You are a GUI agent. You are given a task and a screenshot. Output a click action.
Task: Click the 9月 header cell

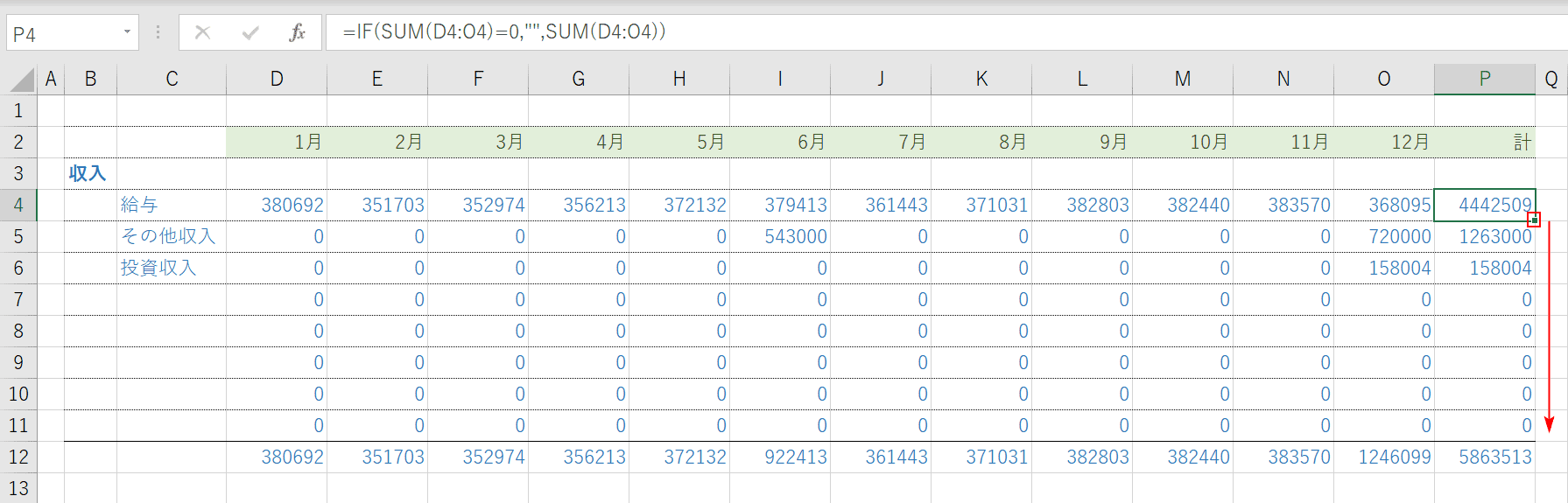1082,142
